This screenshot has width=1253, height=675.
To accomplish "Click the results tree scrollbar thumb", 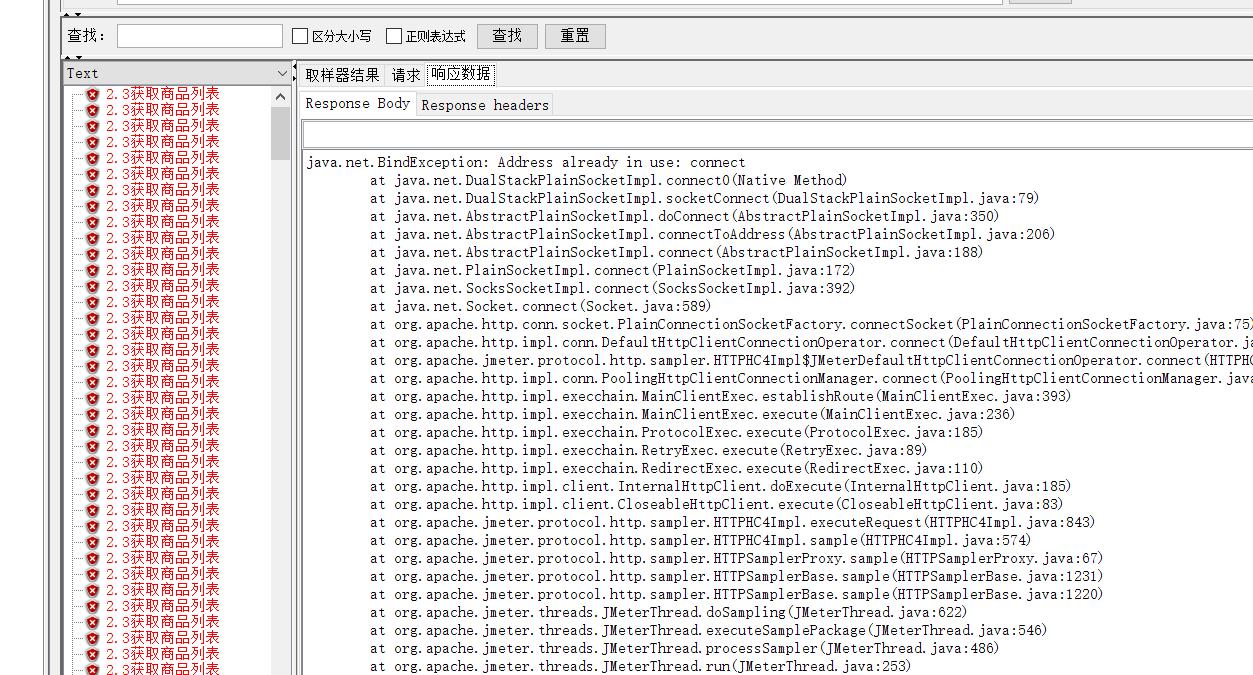I will click(x=280, y=133).
